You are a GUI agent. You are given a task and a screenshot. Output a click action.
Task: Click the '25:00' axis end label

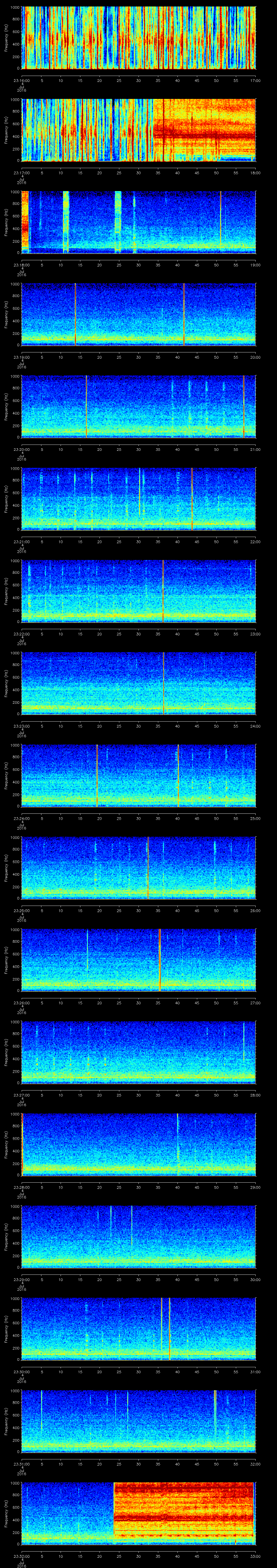click(x=255, y=819)
